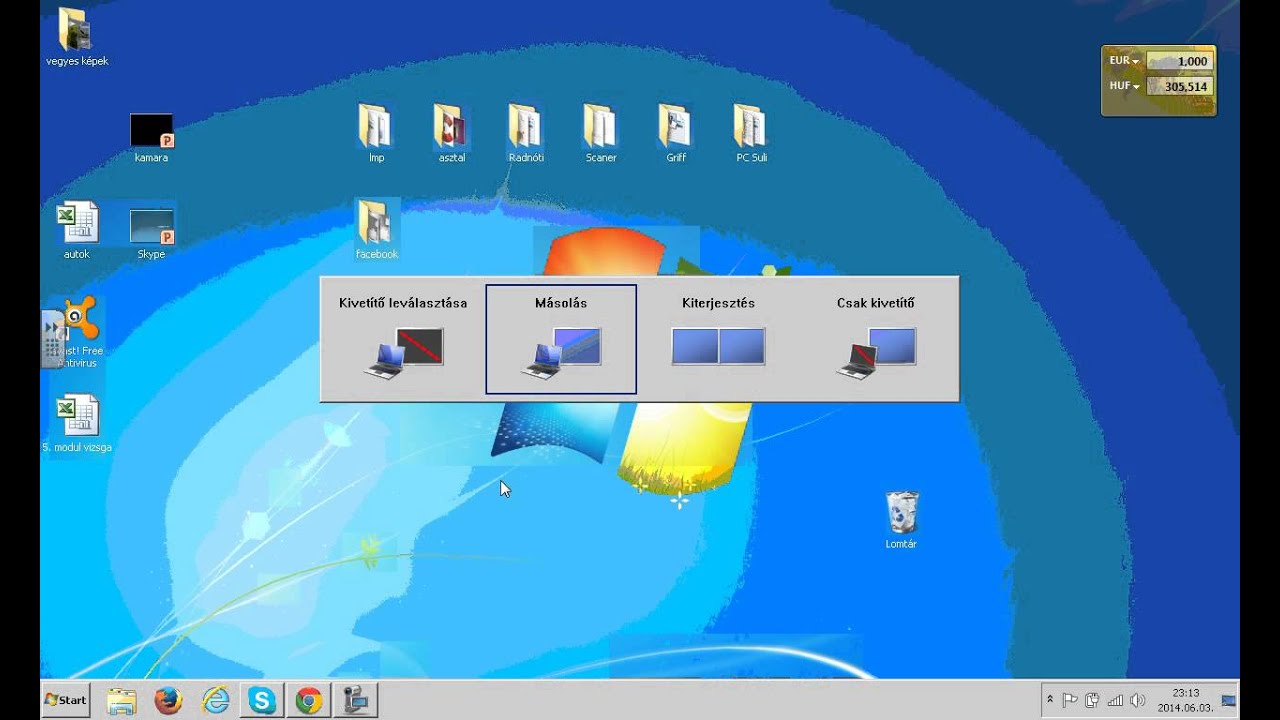
Task: Open the Radnóti folder
Action: tap(526, 133)
